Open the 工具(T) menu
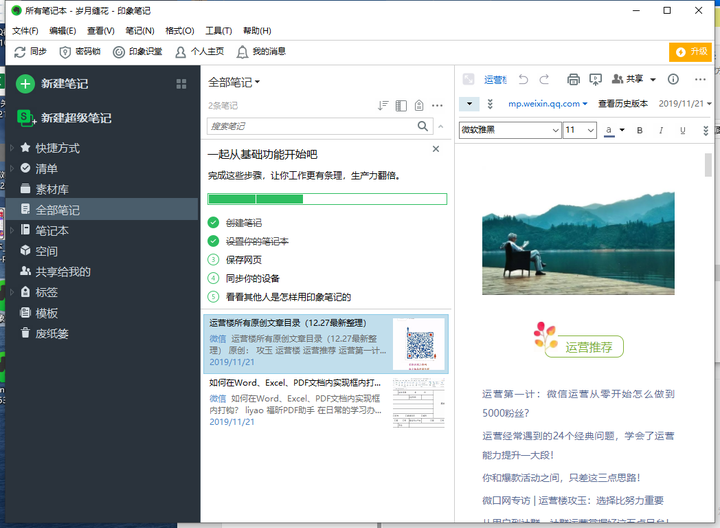Image resolution: width=720 pixels, height=528 pixels. [x=218, y=31]
